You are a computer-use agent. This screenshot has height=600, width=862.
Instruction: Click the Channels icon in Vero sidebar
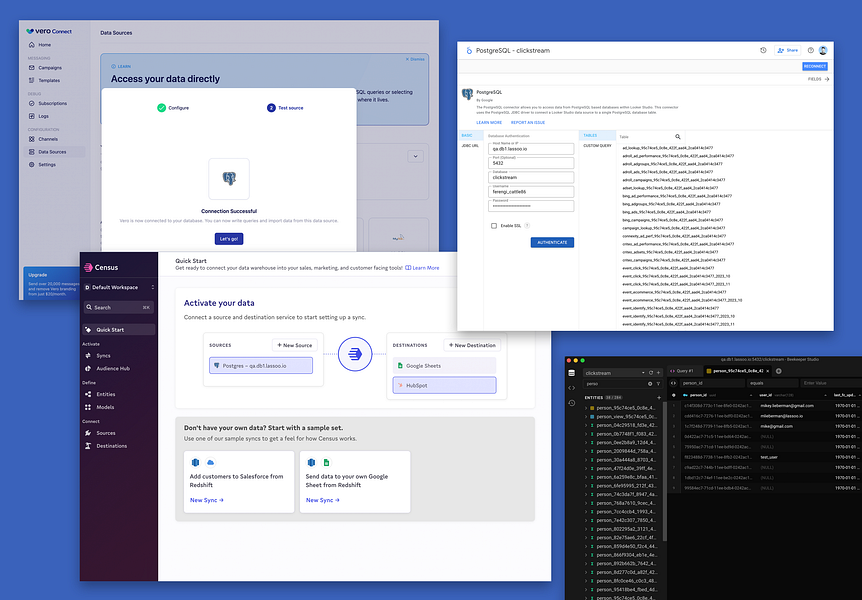(x=31, y=137)
